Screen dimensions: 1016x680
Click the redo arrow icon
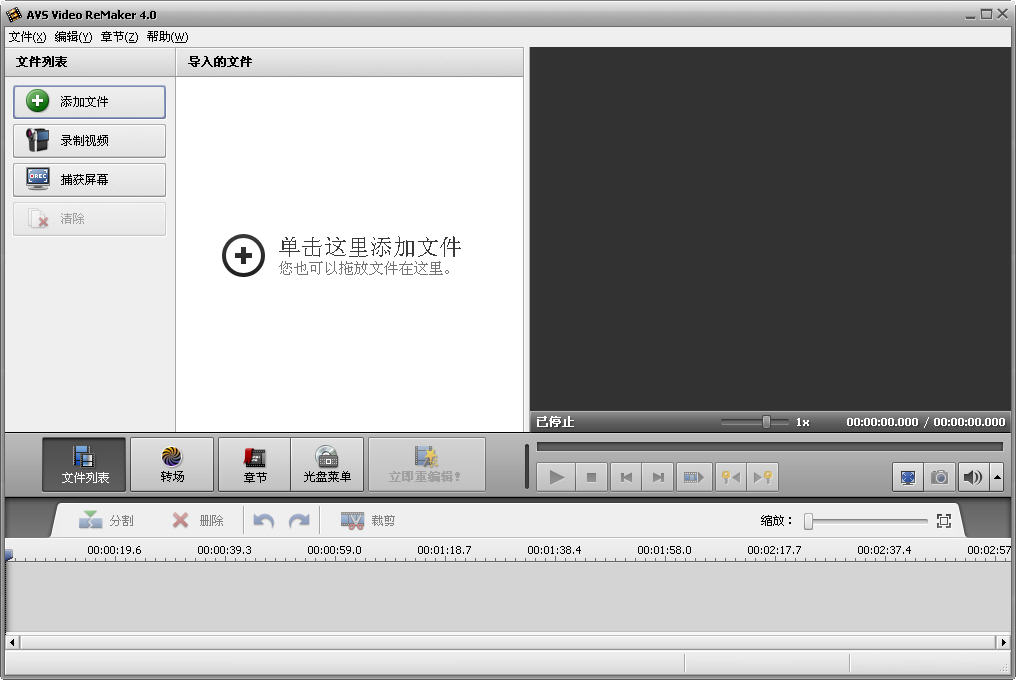296,520
